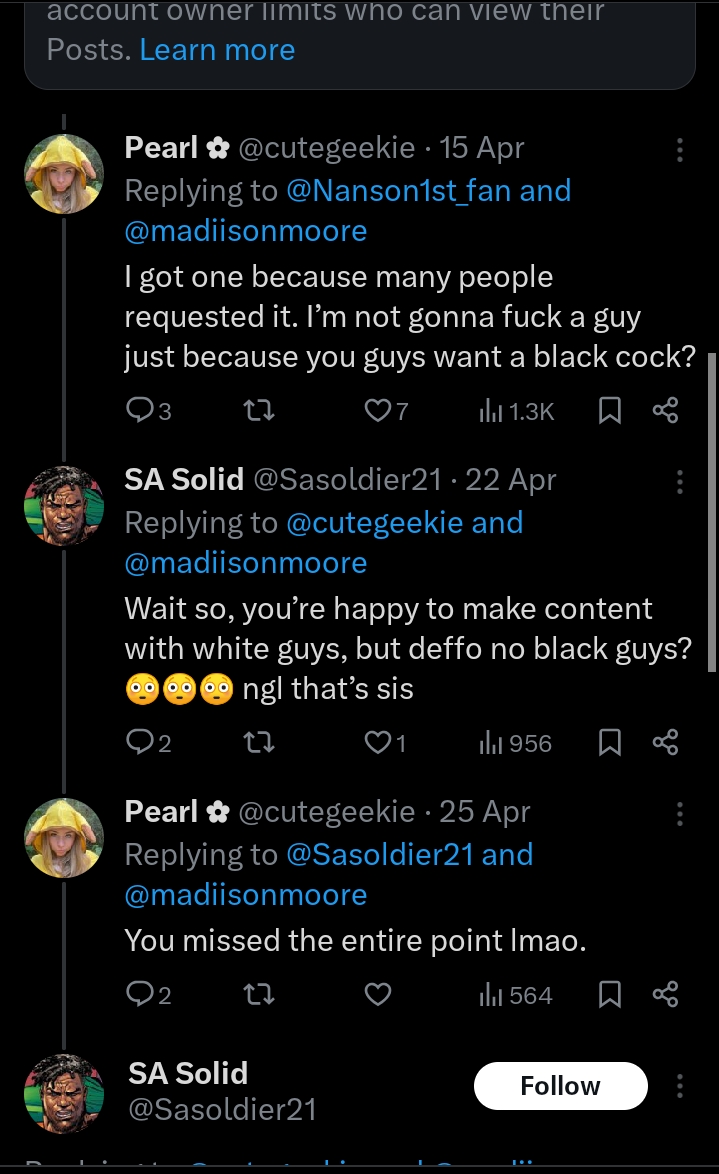Open more options on SA Solid's 22 Apr tweet
The image size is (719, 1174).
tap(679, 480)
